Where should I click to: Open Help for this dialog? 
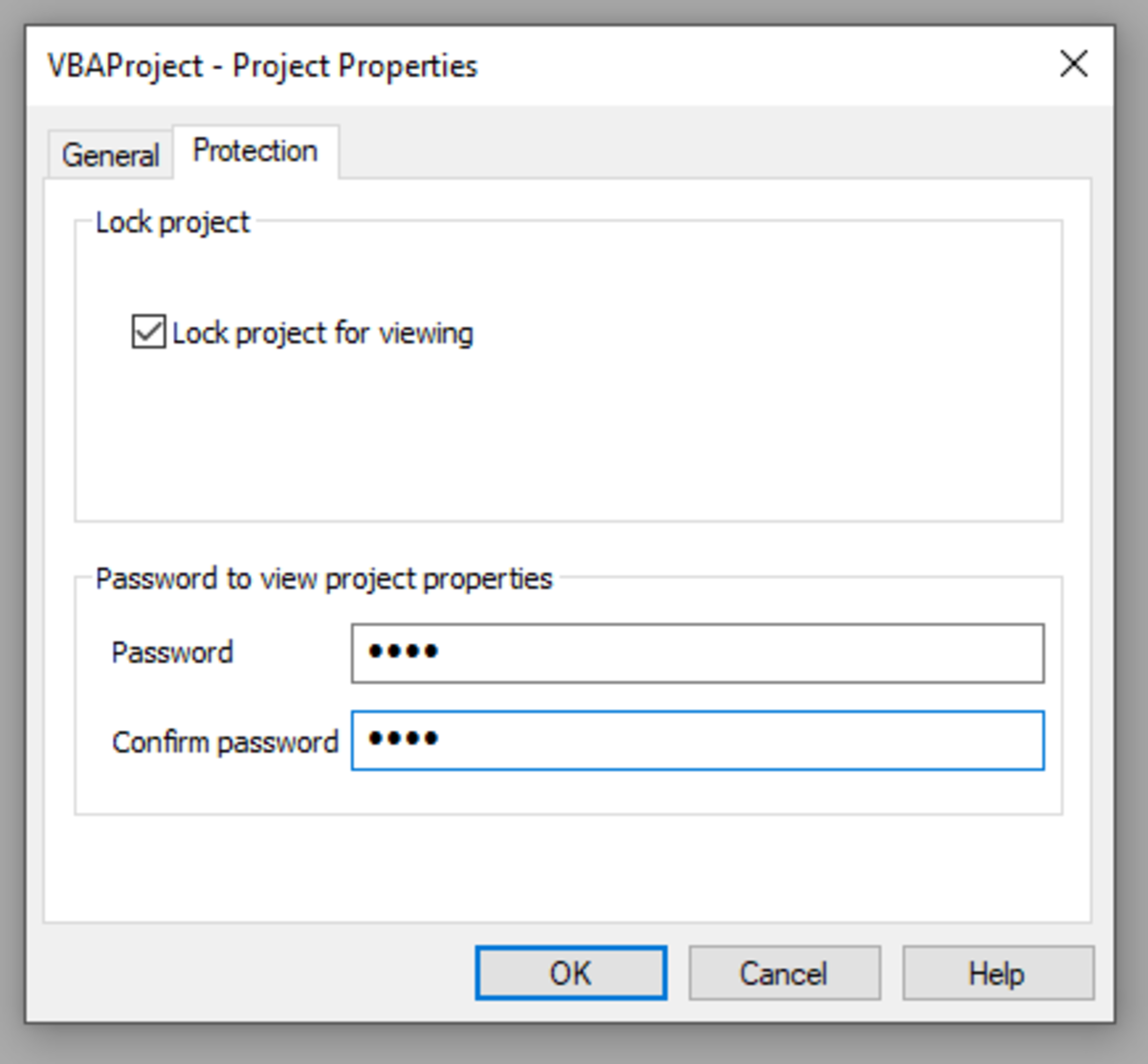click(x=997, y=973)
